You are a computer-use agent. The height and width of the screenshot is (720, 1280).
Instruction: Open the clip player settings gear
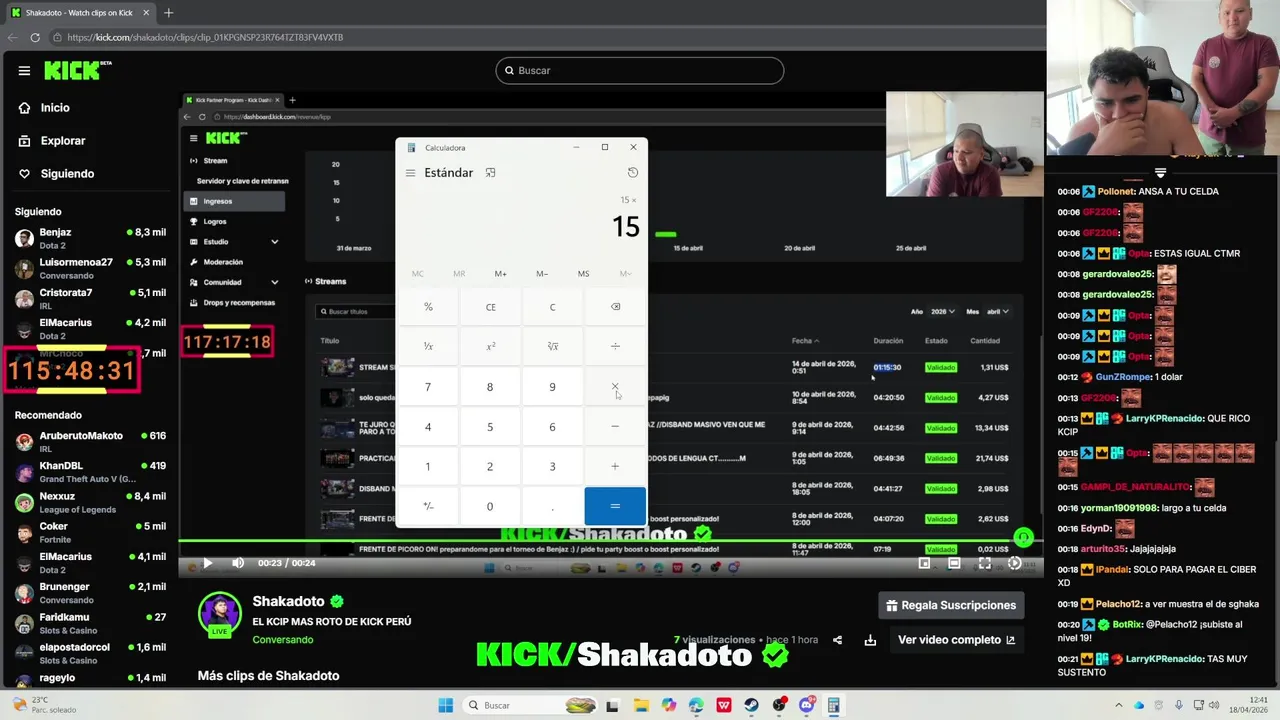point(1015,563)
